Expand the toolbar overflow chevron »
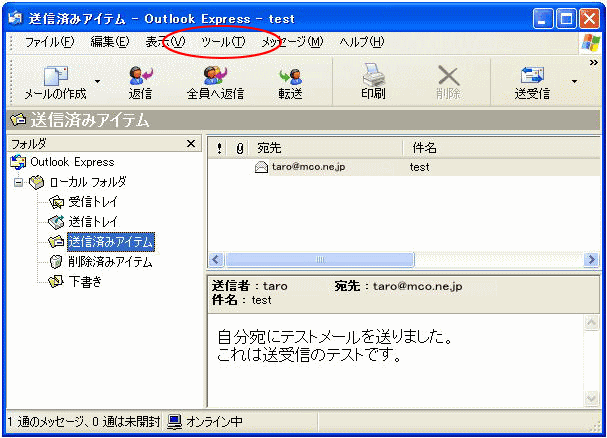 pyautogui.click(x=593, y=62)
